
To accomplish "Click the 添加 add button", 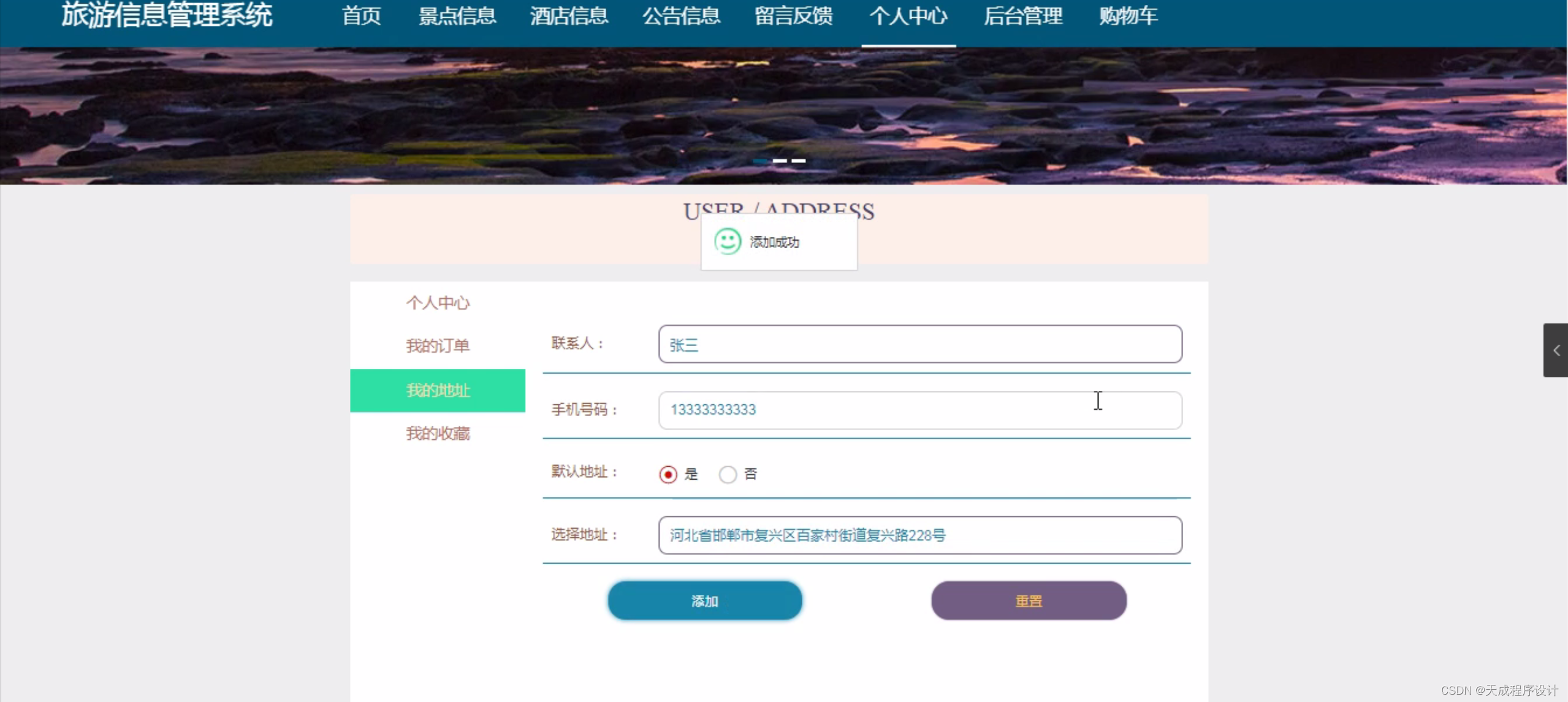I will pyautogui.click(x=705, y=600).
